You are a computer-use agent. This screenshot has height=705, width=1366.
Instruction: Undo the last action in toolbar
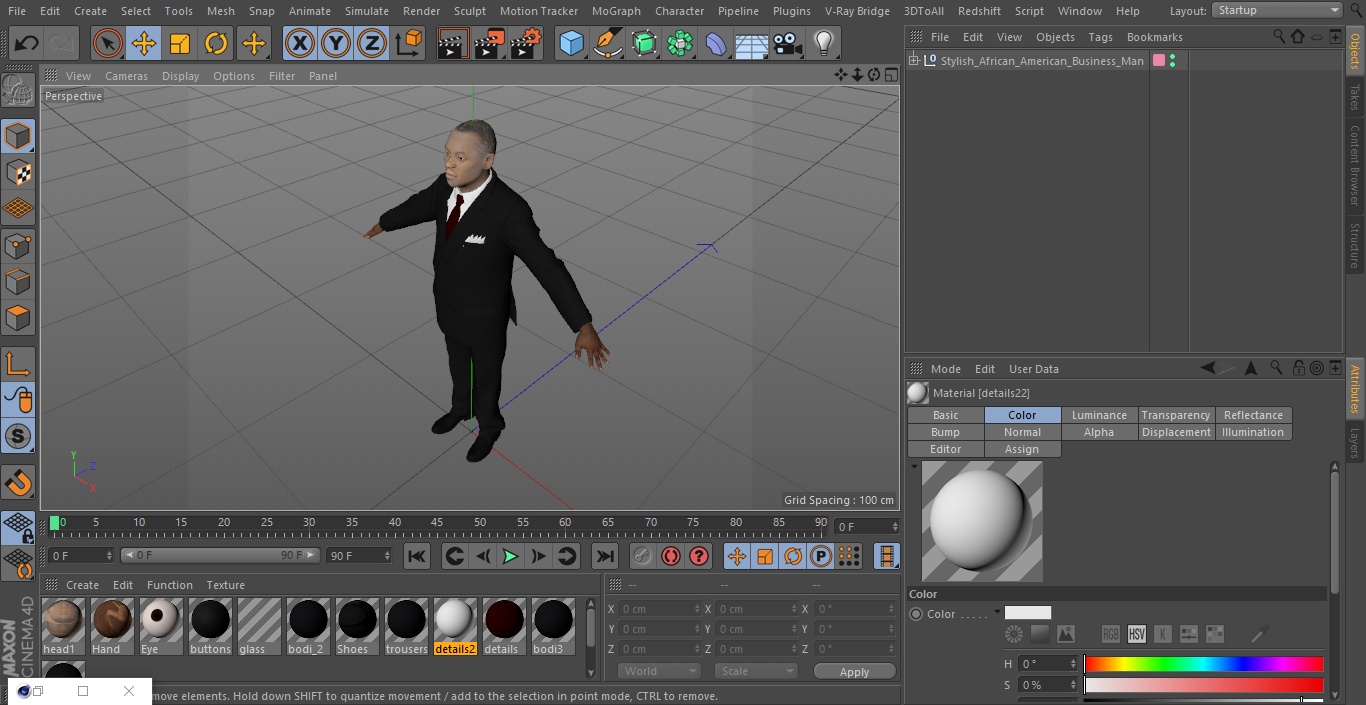click(x=26, y=43)
